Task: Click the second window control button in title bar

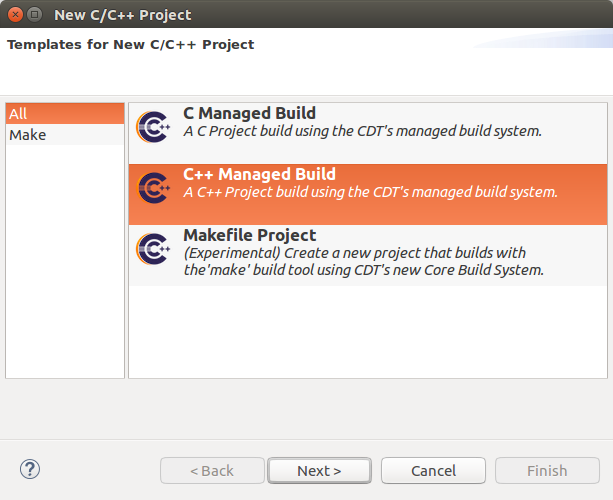Action: [x=35, y=14]
